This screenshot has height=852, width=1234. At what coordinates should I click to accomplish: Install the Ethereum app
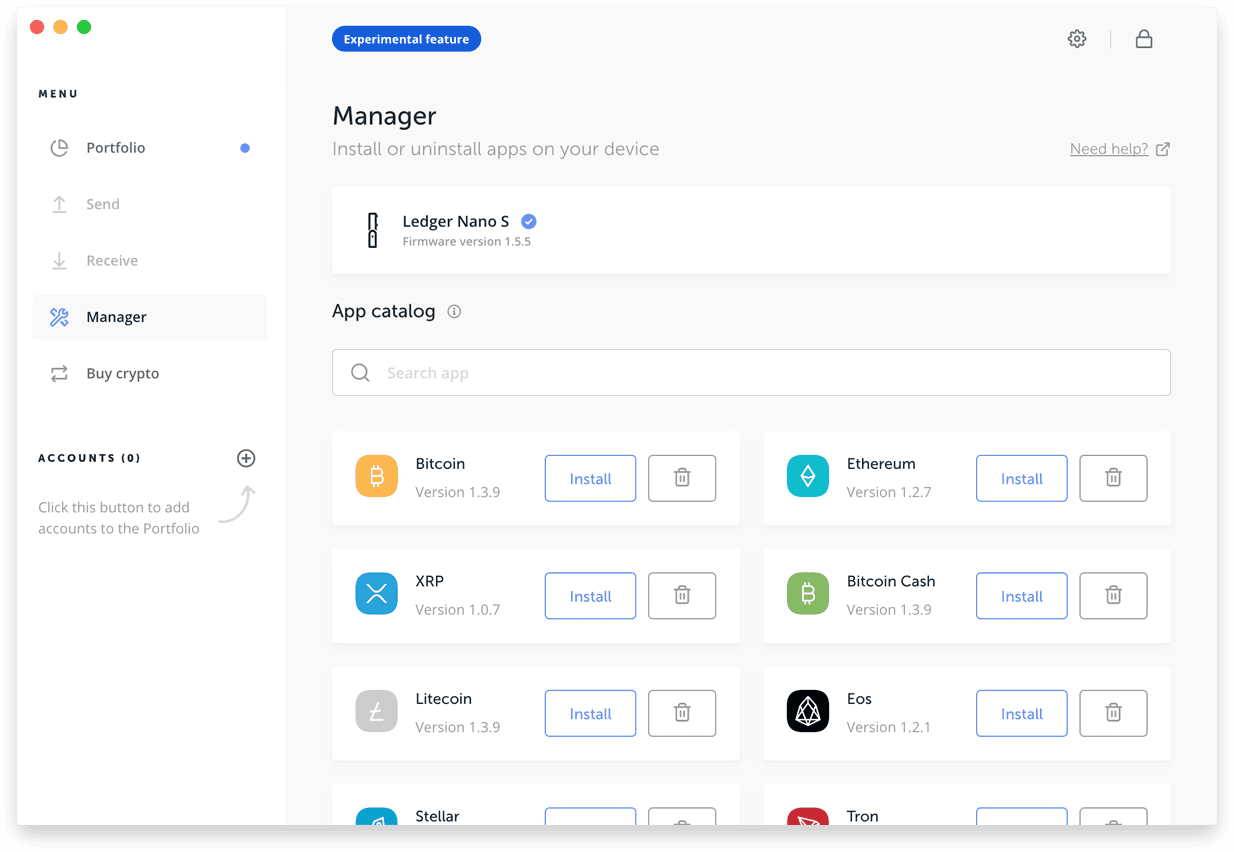click(x=1021, y=478)
